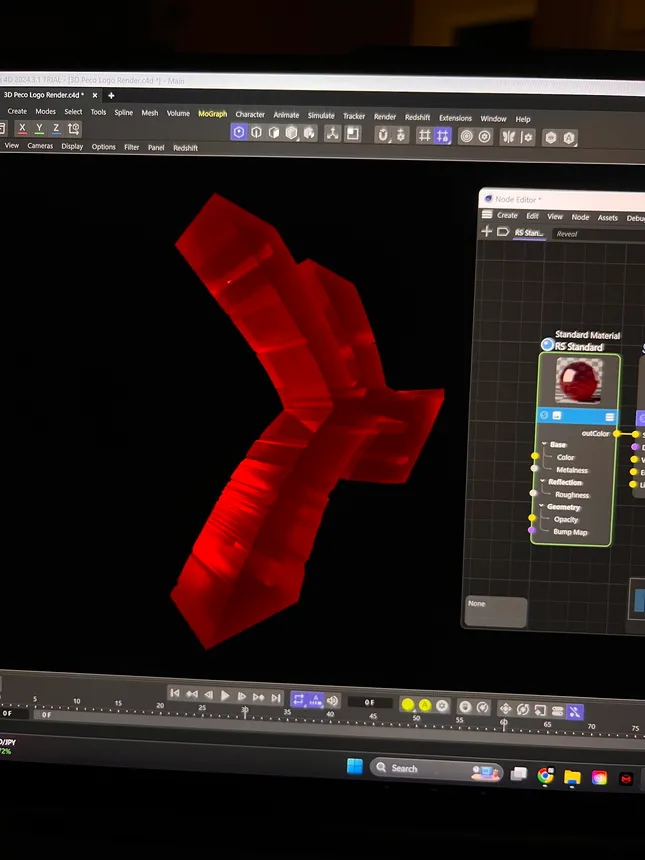Open the Redshift menu in main menu bar
This screenshot has width=645, height=860.
[417, 117]
